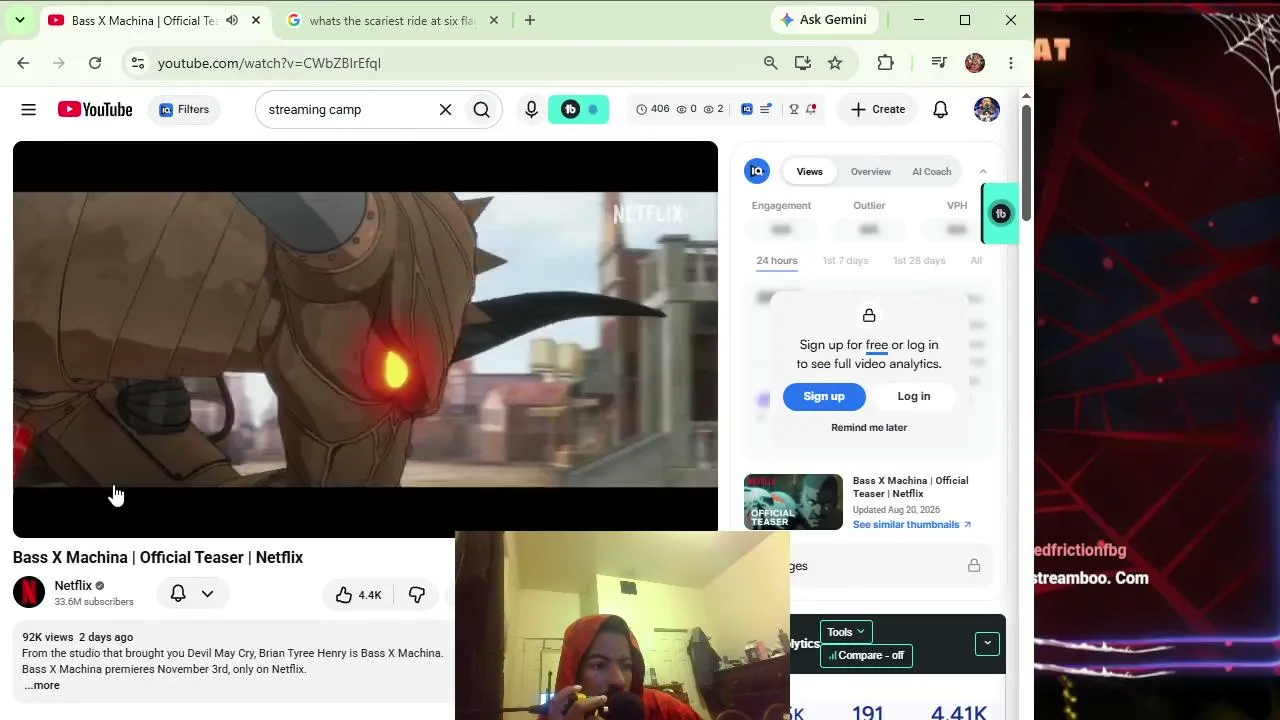Click Remind me later link
This screenshot has height=720, width=1280.
coord(869,428)
